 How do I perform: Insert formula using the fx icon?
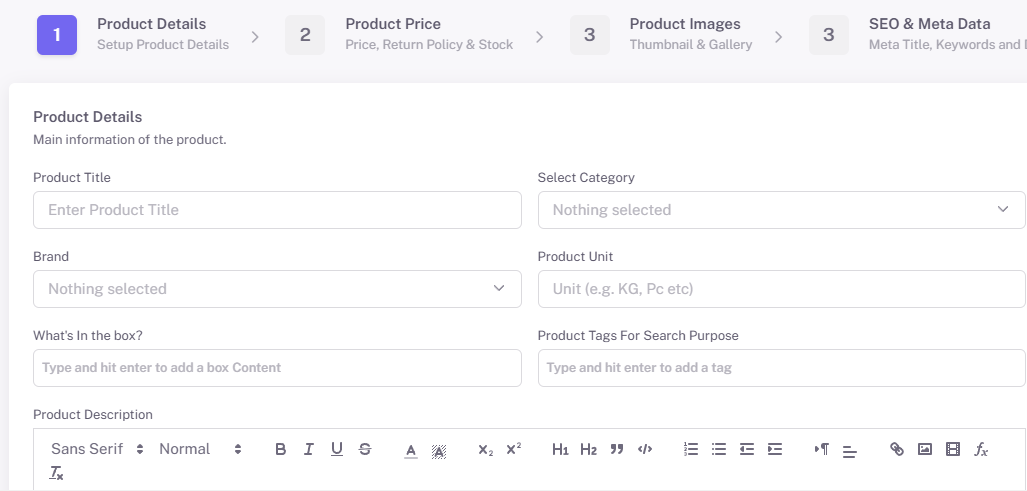tap(981, 449)
